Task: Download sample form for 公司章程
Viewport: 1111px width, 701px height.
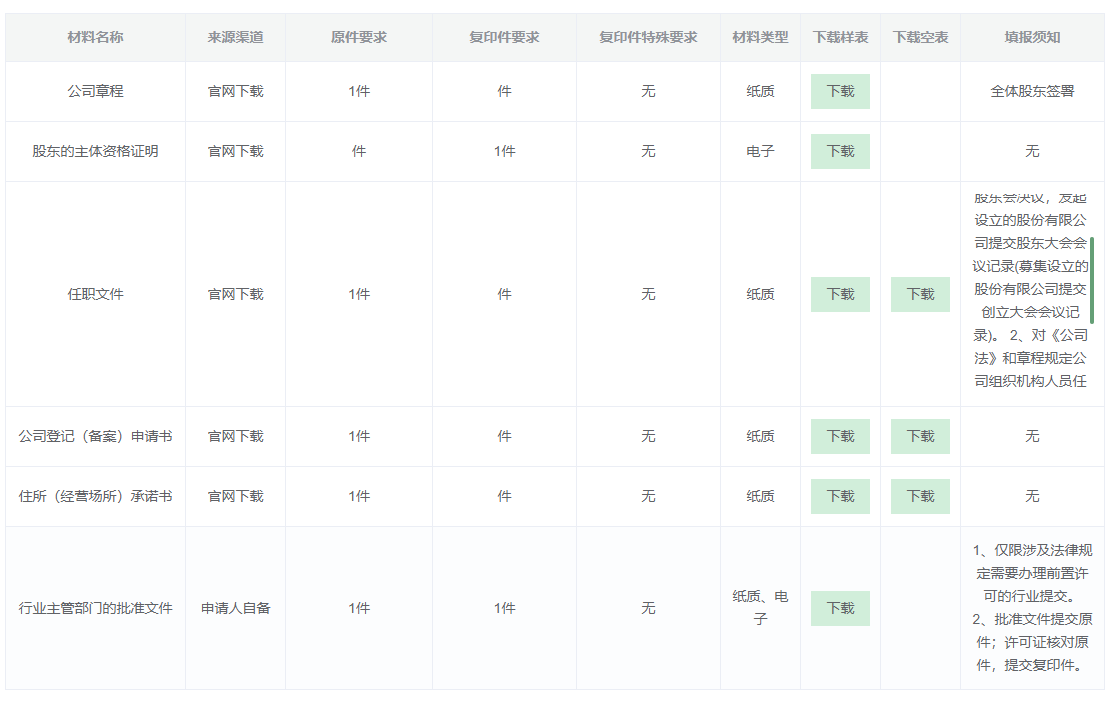Action: (840, 91)
